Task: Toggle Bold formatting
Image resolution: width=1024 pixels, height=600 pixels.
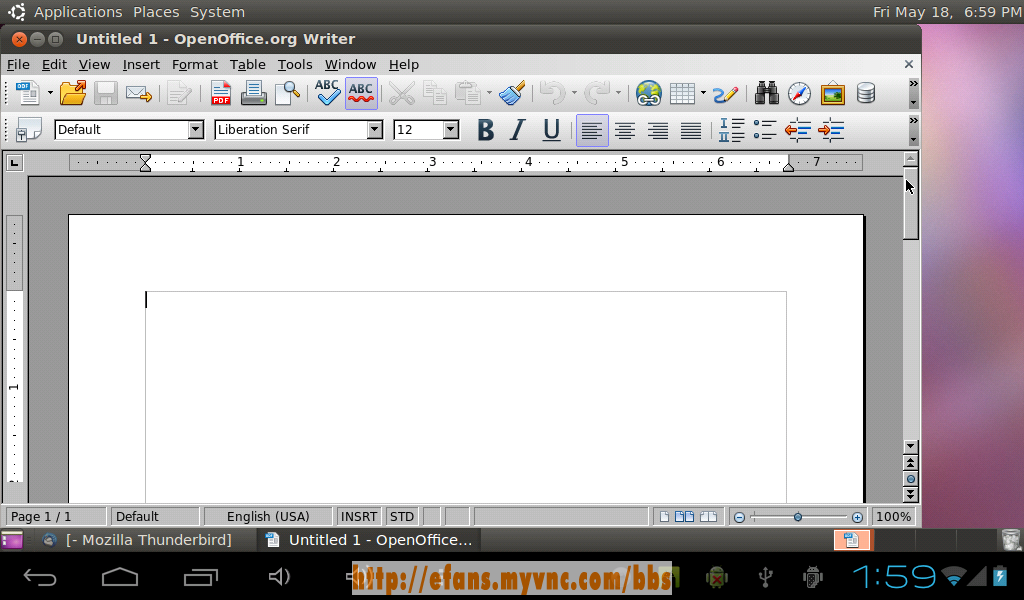Action: coord(485,130)
